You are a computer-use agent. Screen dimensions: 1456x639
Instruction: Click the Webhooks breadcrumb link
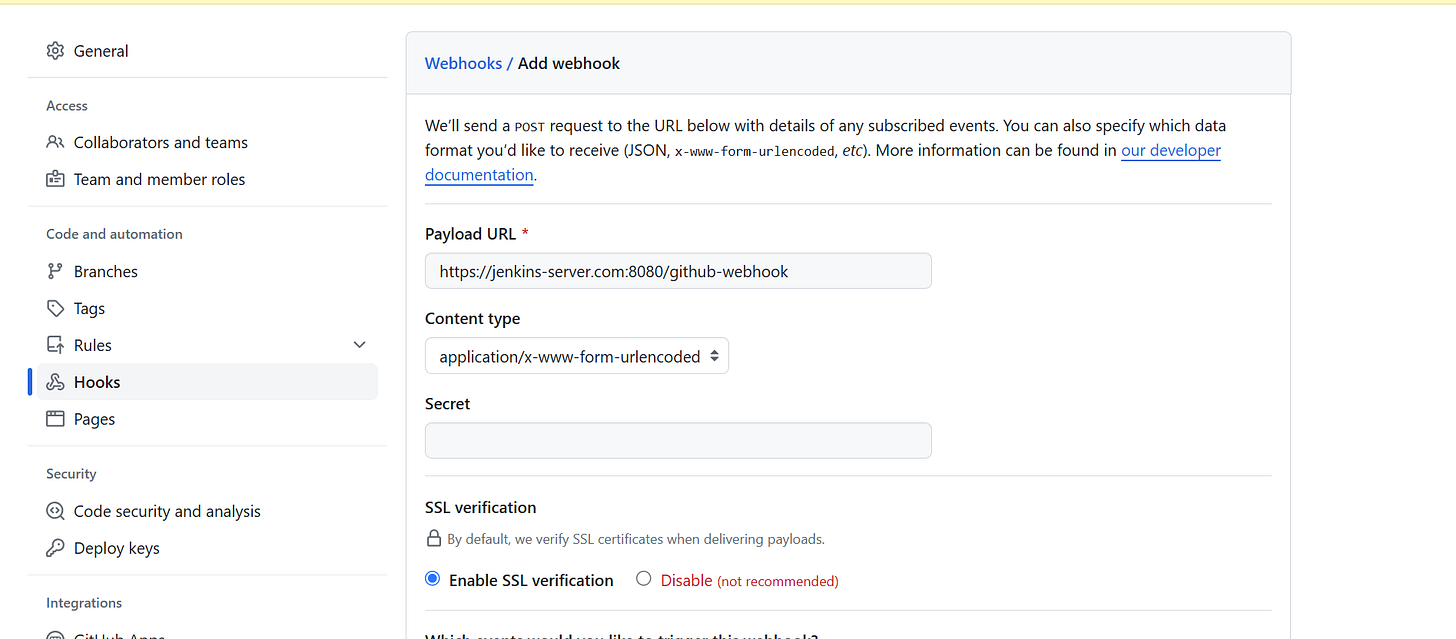tap(463, 62)
